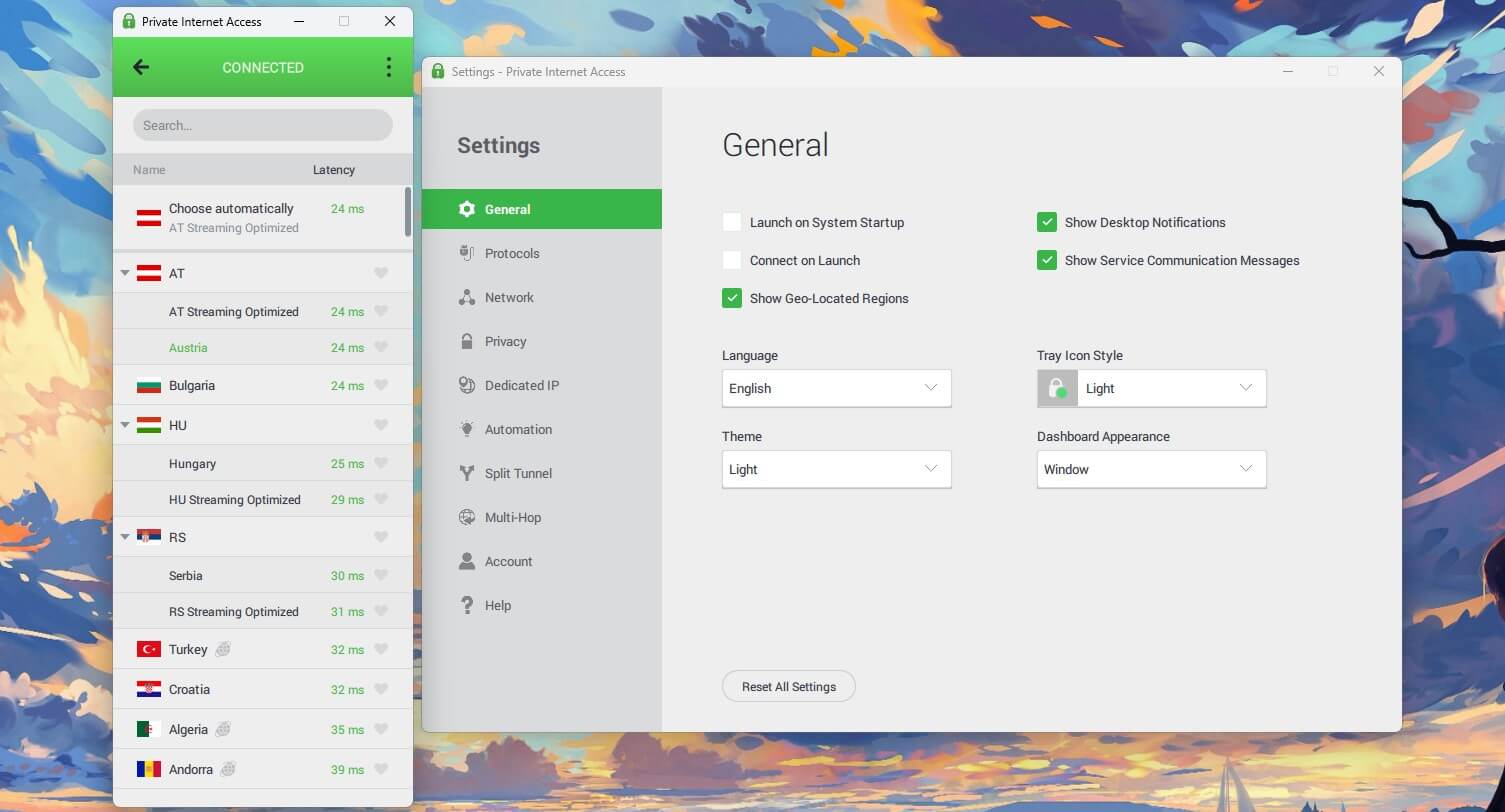Select AT Streaming Optimized under the AT group
Screen dimensions: 1505x812
coord(262,311)
